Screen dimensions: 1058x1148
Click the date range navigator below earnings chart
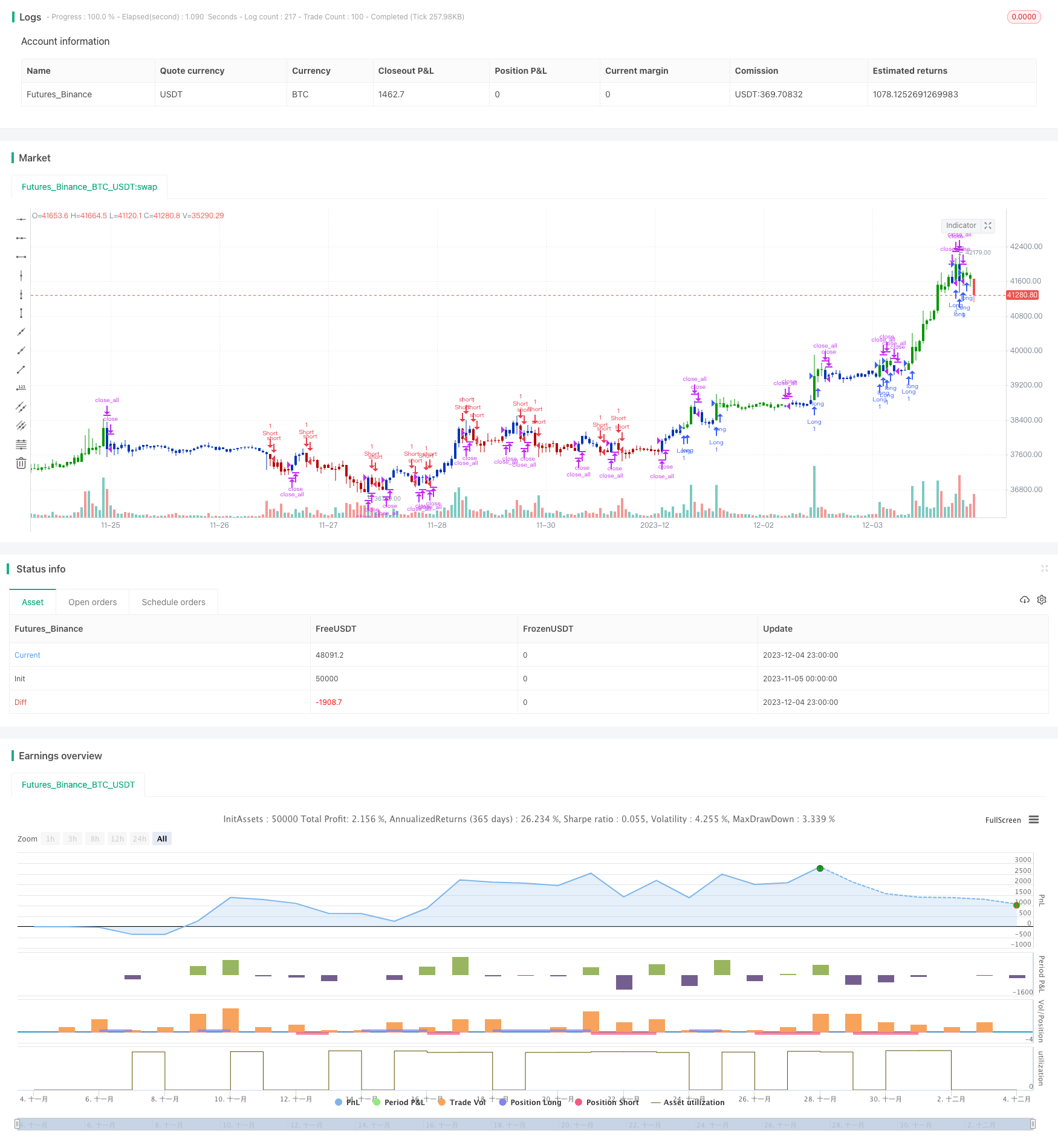[x=529, y=1124]
